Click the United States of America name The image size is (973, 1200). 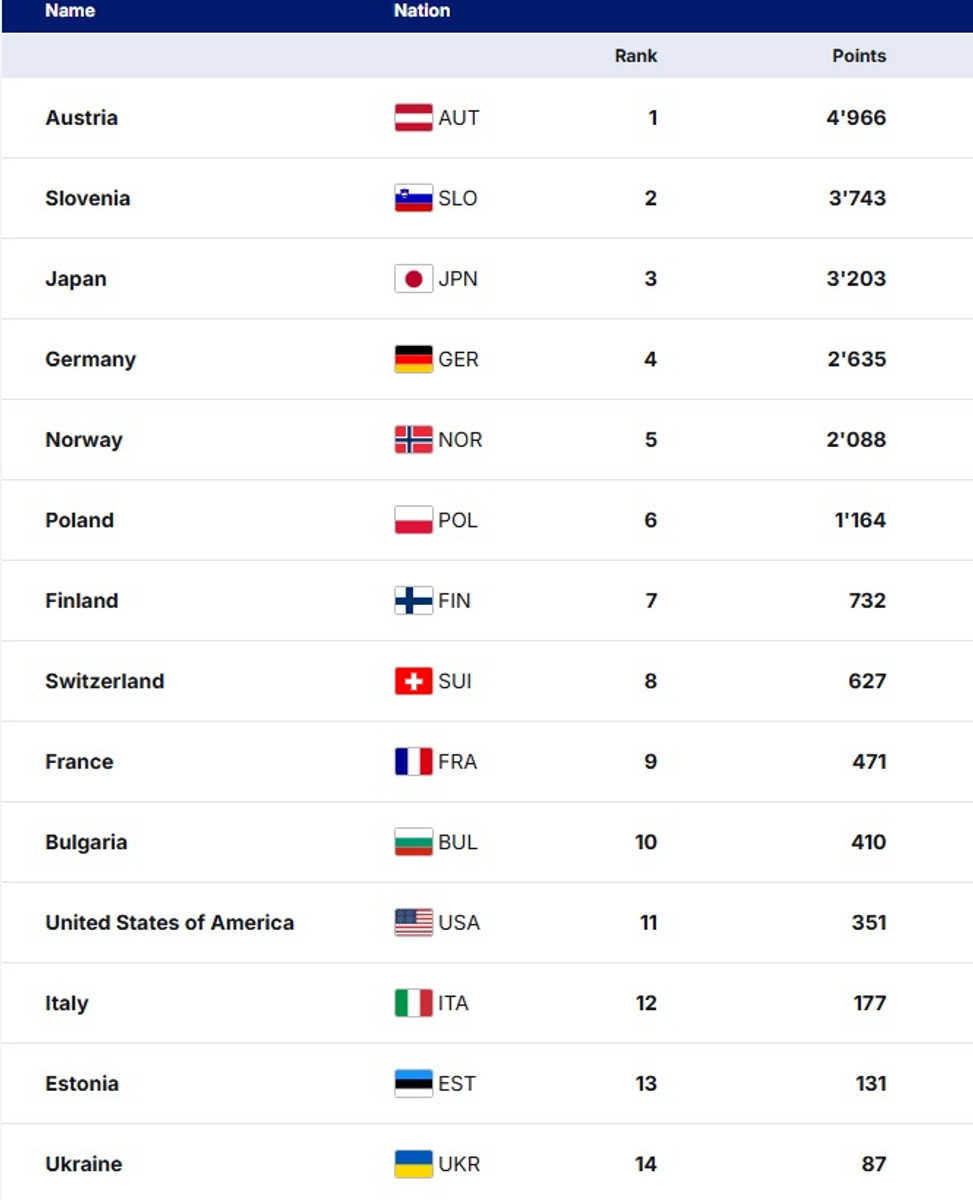(x=170, y=923)
